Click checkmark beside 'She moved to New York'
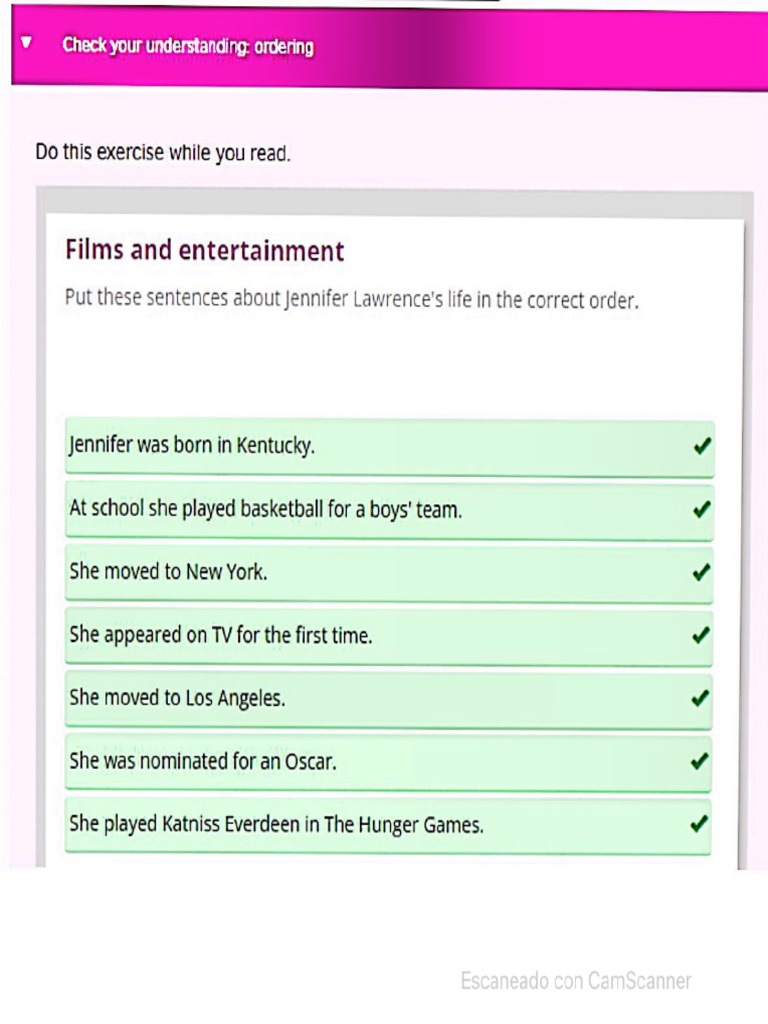 pos(702,572)
